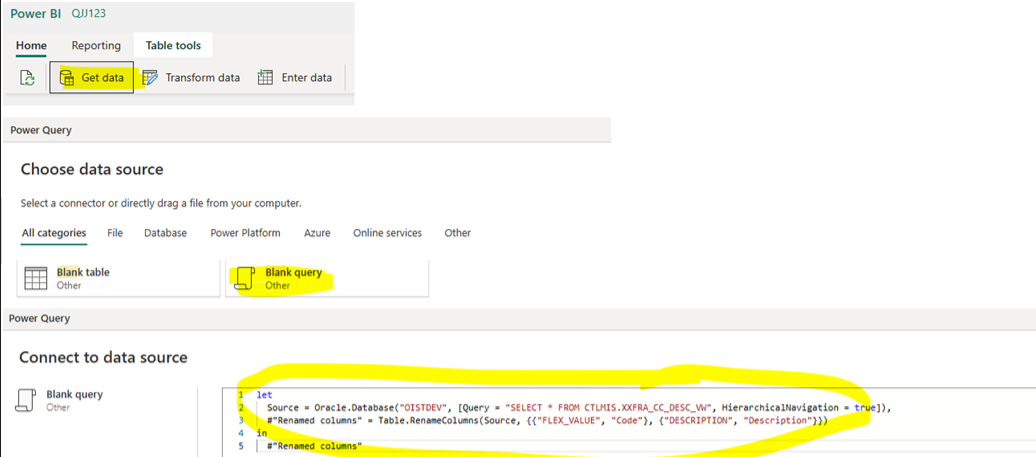1036x457 pixels.
Task: Switch to the Power Platform category tab
Action: point(245,233)
